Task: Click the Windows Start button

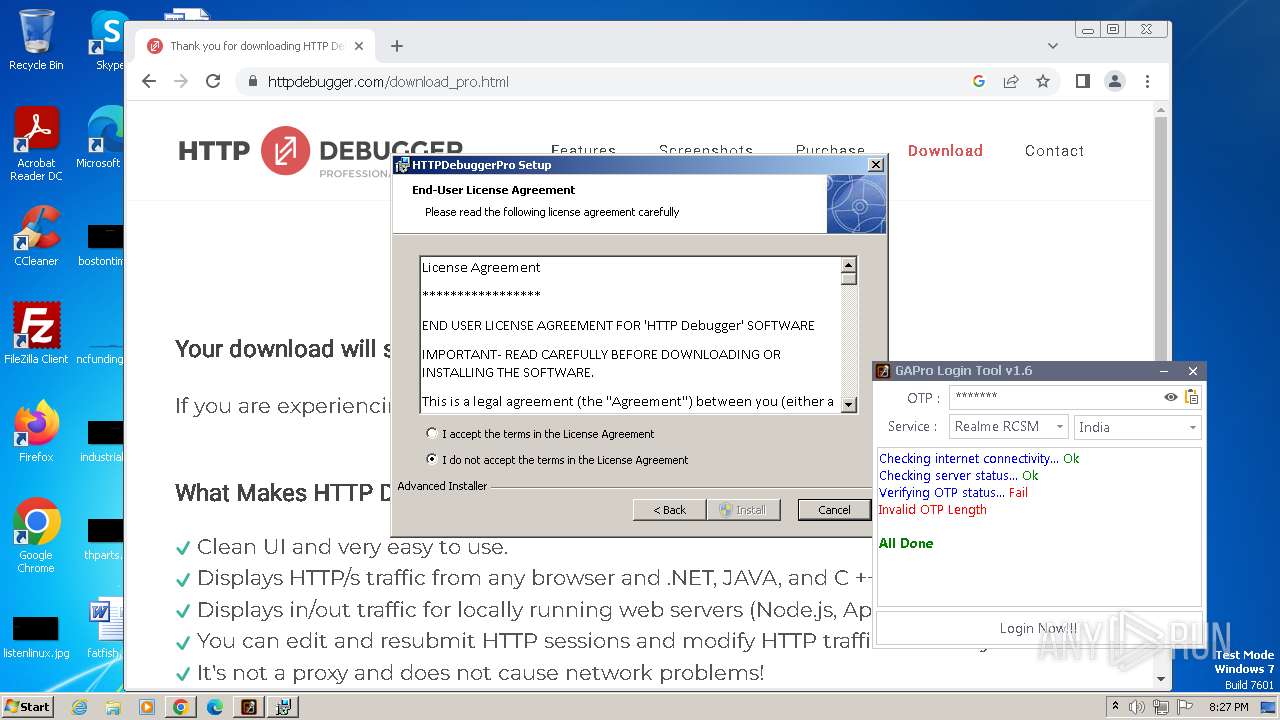Action: point(27,707)
